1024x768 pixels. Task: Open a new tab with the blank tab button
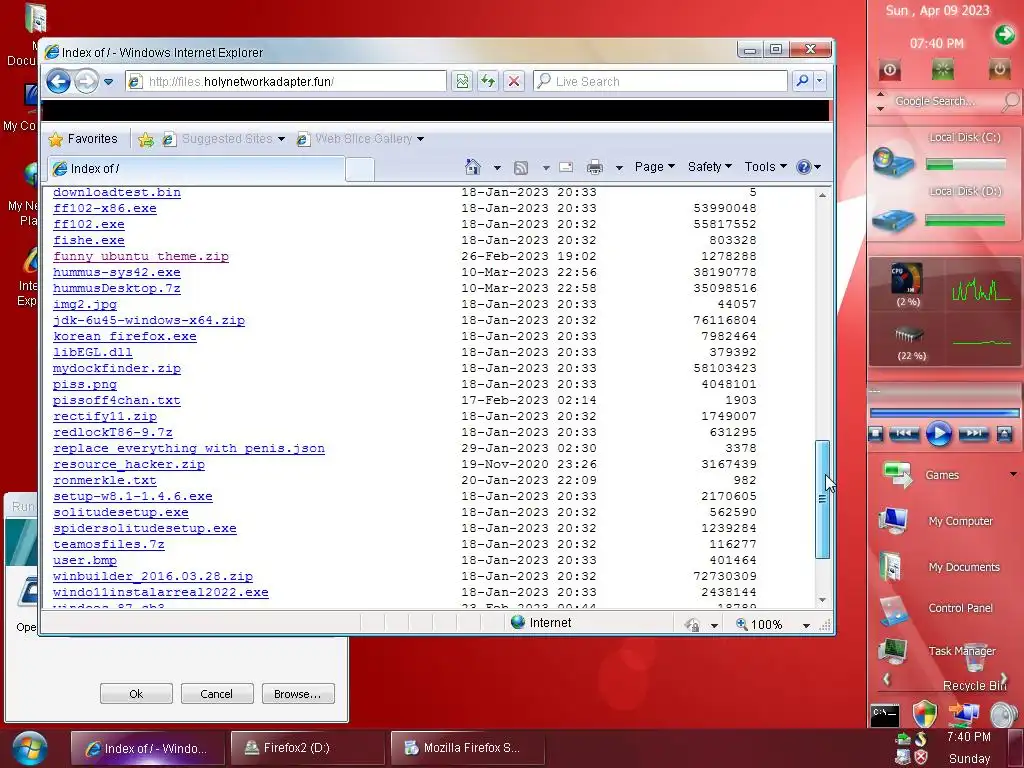(x=359, y=169)
